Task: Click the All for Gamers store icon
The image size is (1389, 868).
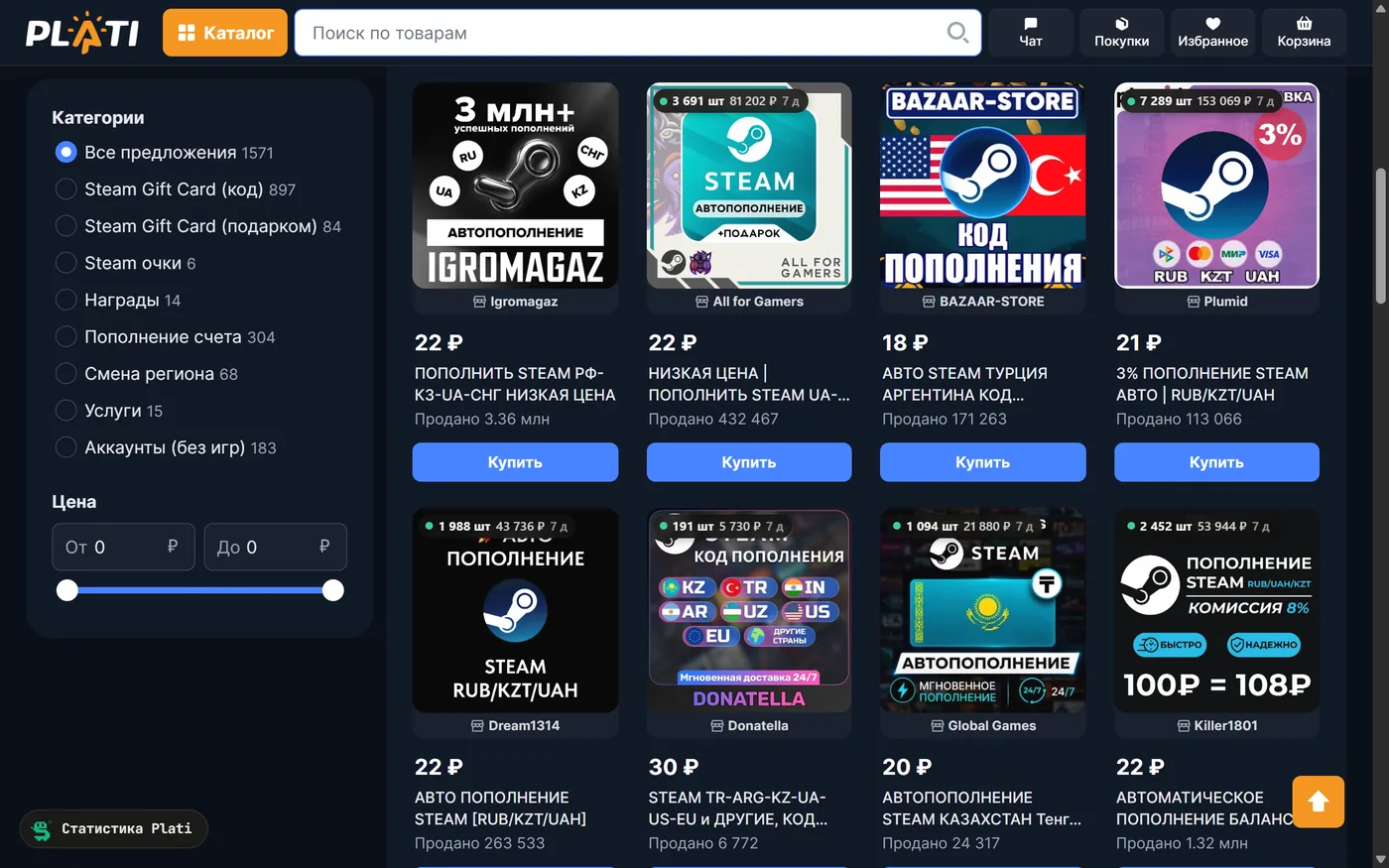Action: (x=702, y=302)
